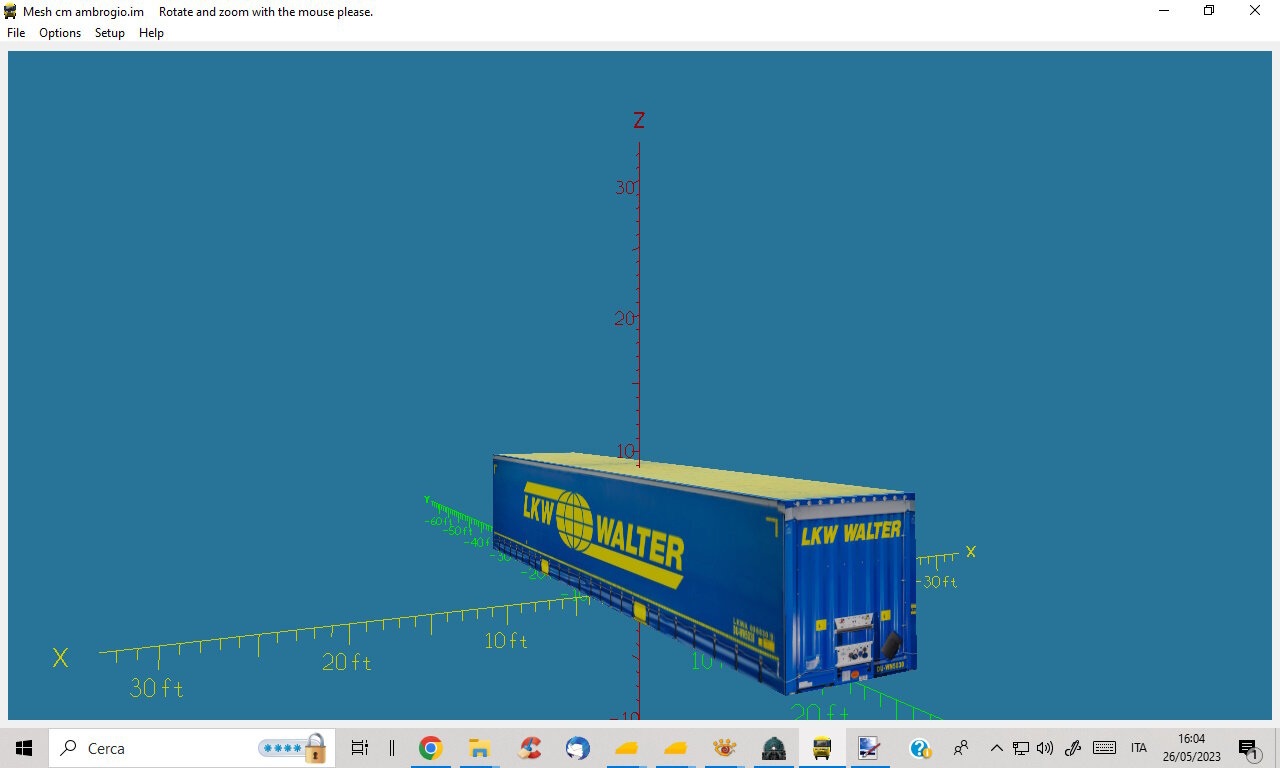1280x768 pixels.
Task: Click the Cerca search box
Action: (x=192, y=748)
